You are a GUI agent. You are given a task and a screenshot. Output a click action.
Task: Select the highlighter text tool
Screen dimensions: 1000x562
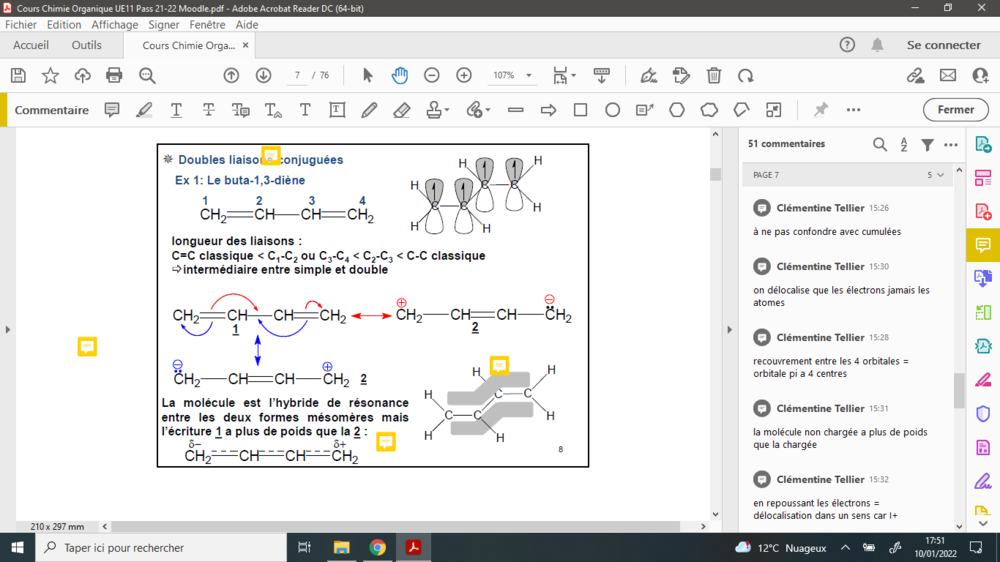(144, 110)
